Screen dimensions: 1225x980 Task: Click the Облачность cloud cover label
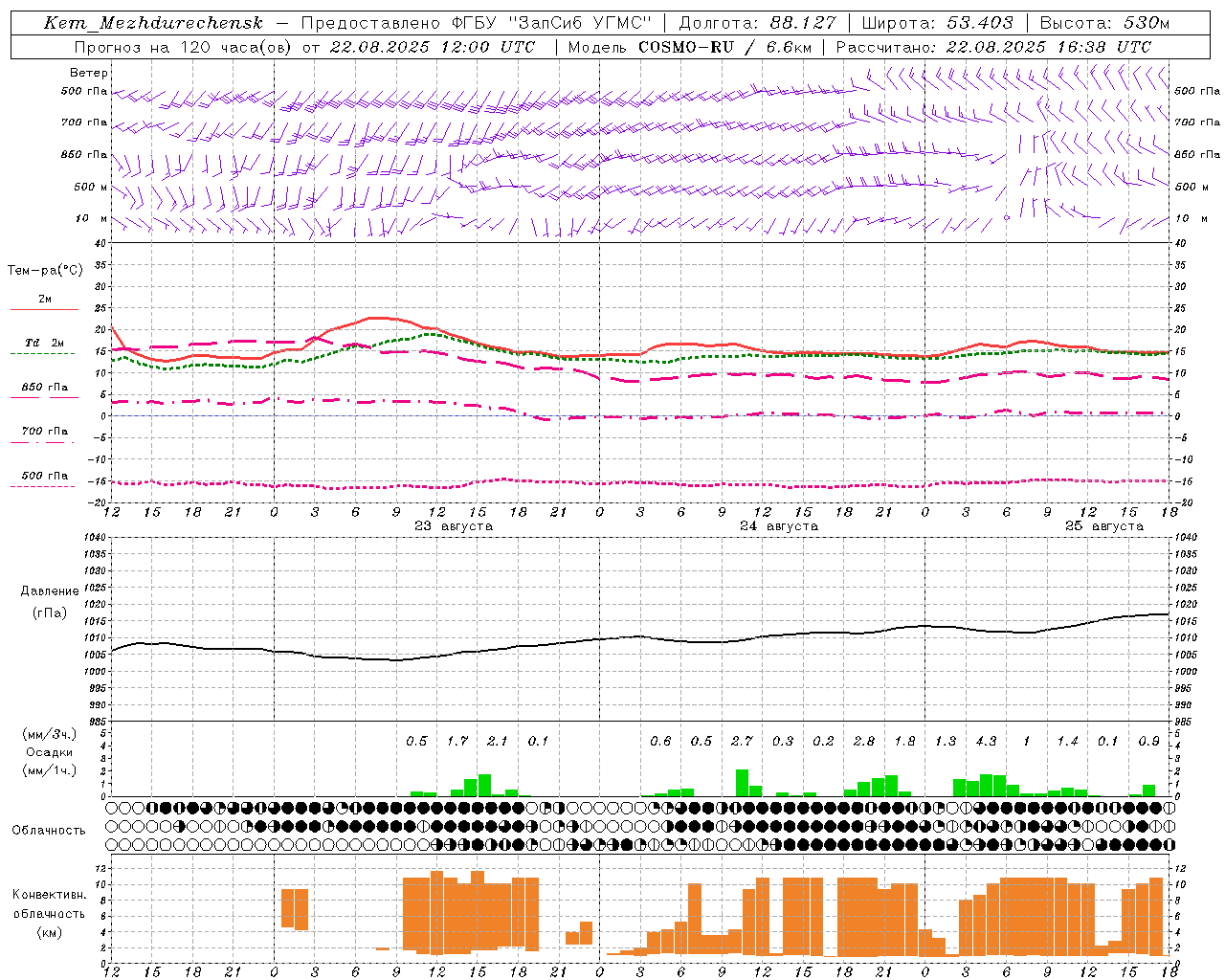click(x=49, y=830)
